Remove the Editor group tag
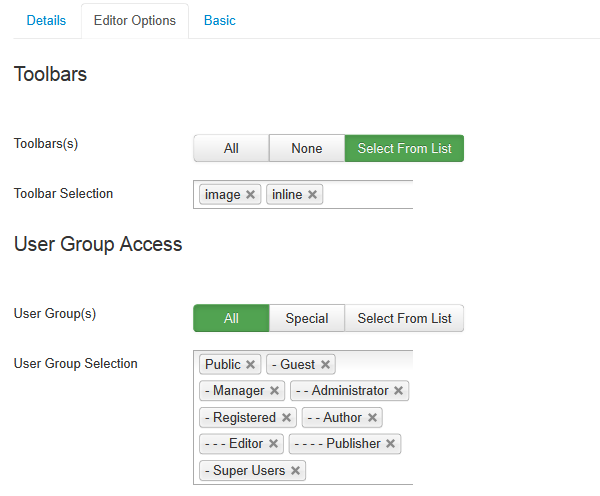Image resolution: width=600 pixels, height=496 pixels. tap(273, 444)
